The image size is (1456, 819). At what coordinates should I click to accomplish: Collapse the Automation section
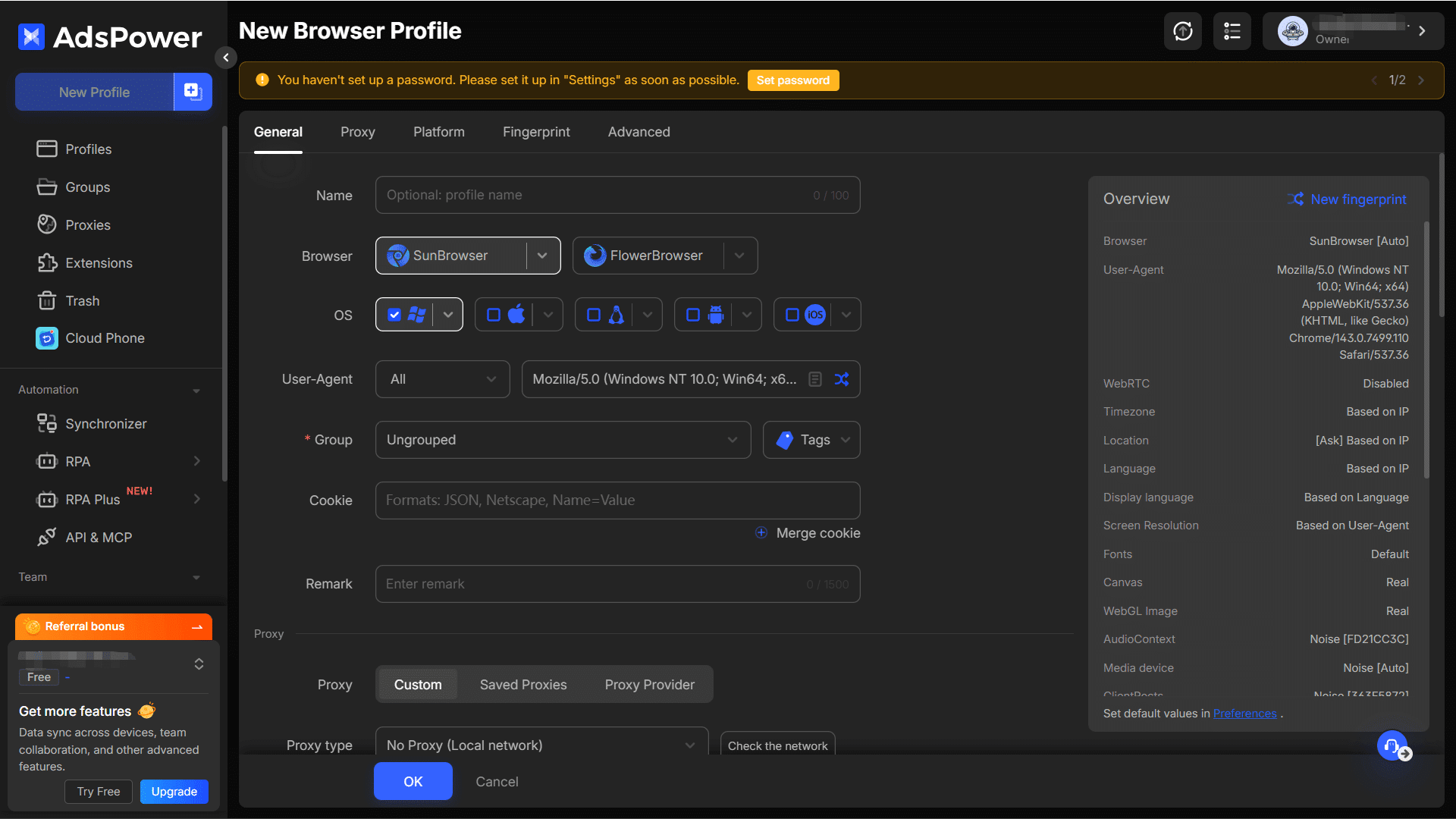196,391
